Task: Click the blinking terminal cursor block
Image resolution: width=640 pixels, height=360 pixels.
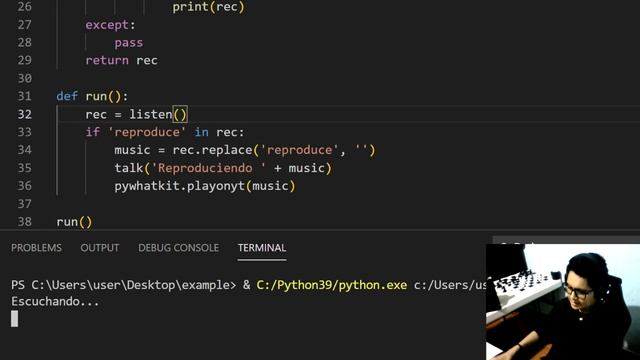Action: (x=14, y=319)
